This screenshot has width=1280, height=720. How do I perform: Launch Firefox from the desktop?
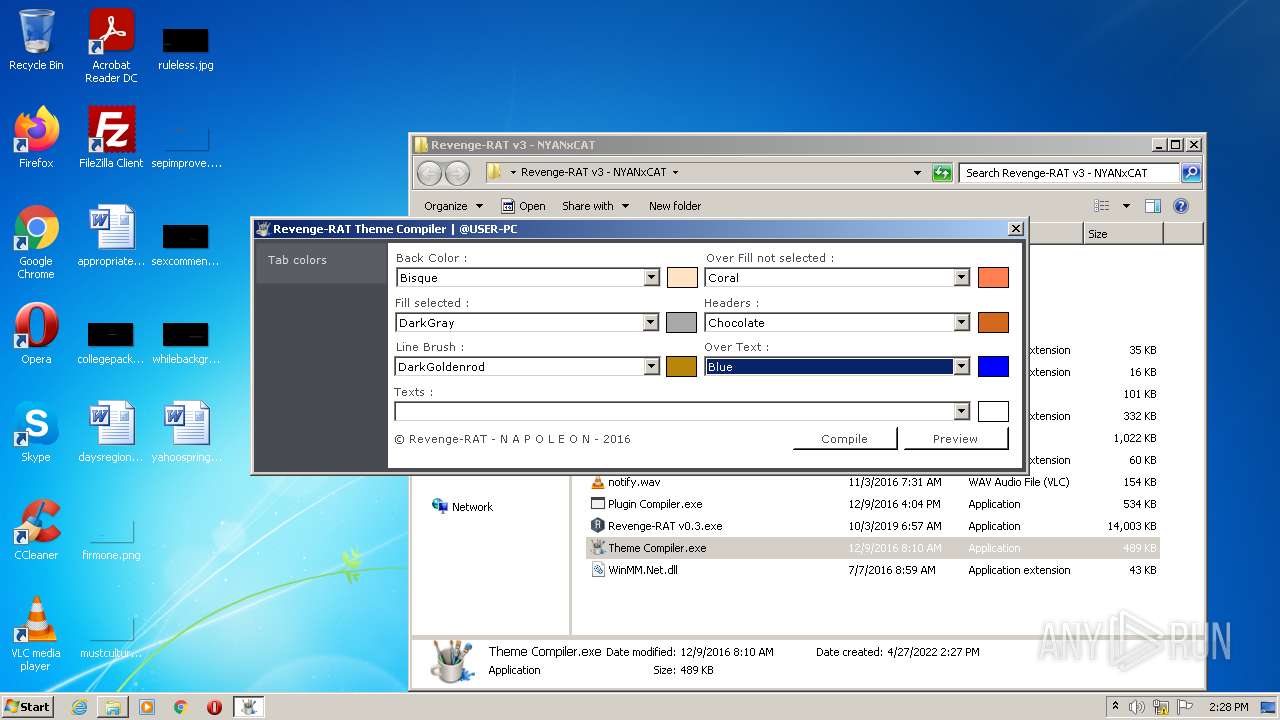(x=36, y=138)
